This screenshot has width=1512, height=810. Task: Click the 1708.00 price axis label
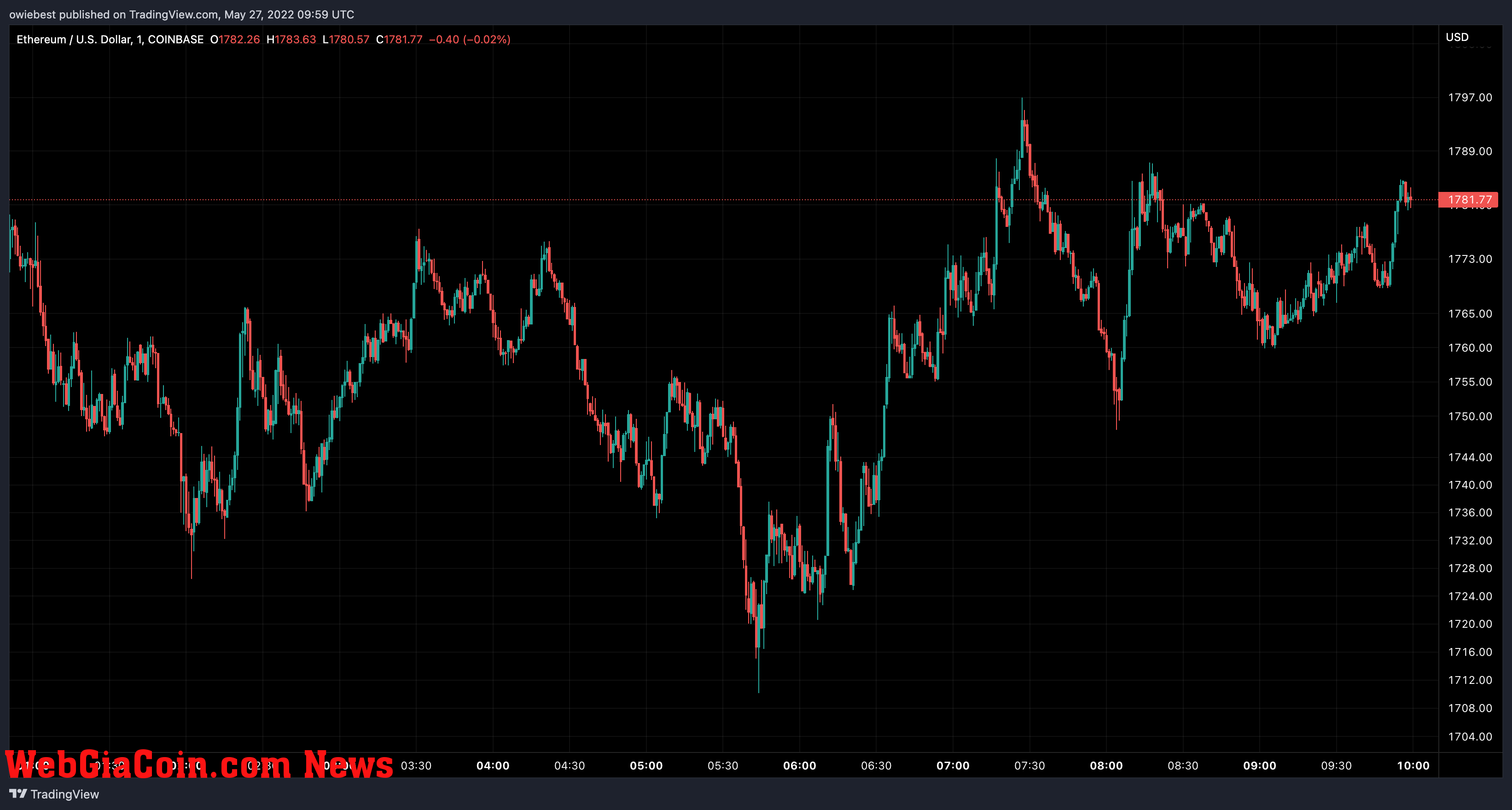coord(1470,709)
